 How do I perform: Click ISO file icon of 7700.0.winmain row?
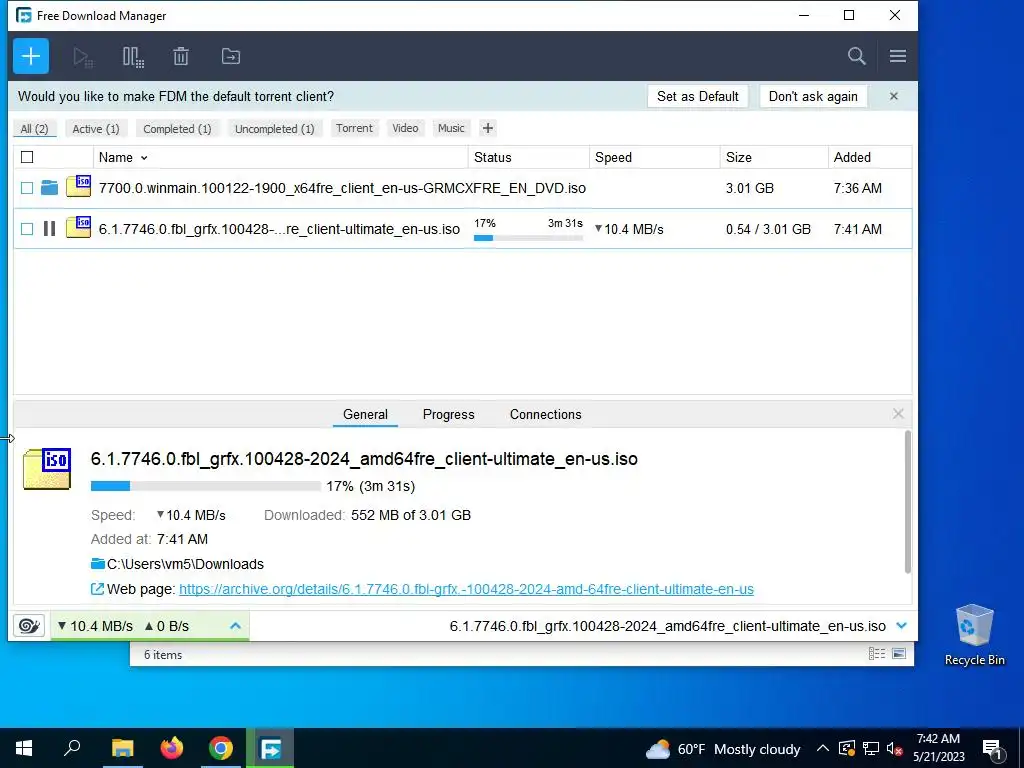[78, 186]
